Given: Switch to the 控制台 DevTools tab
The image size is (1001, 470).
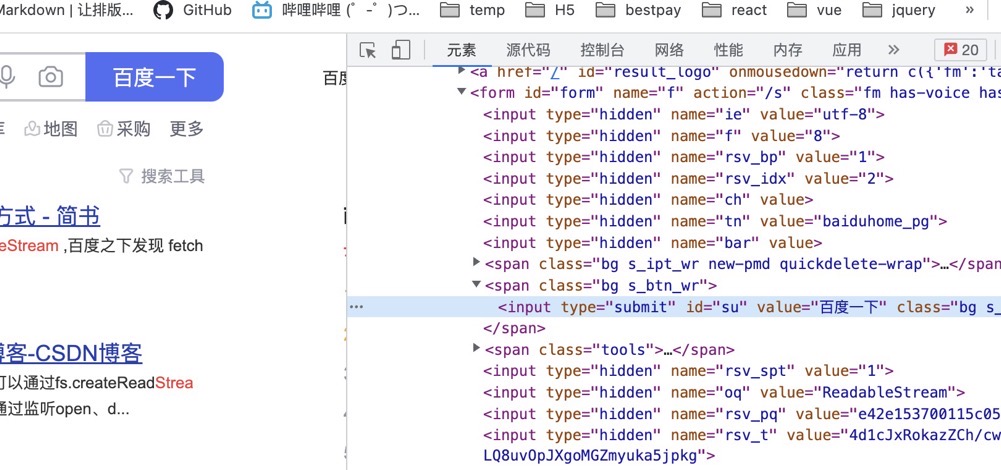Looking at the screenshot, I should pos(602,50).
